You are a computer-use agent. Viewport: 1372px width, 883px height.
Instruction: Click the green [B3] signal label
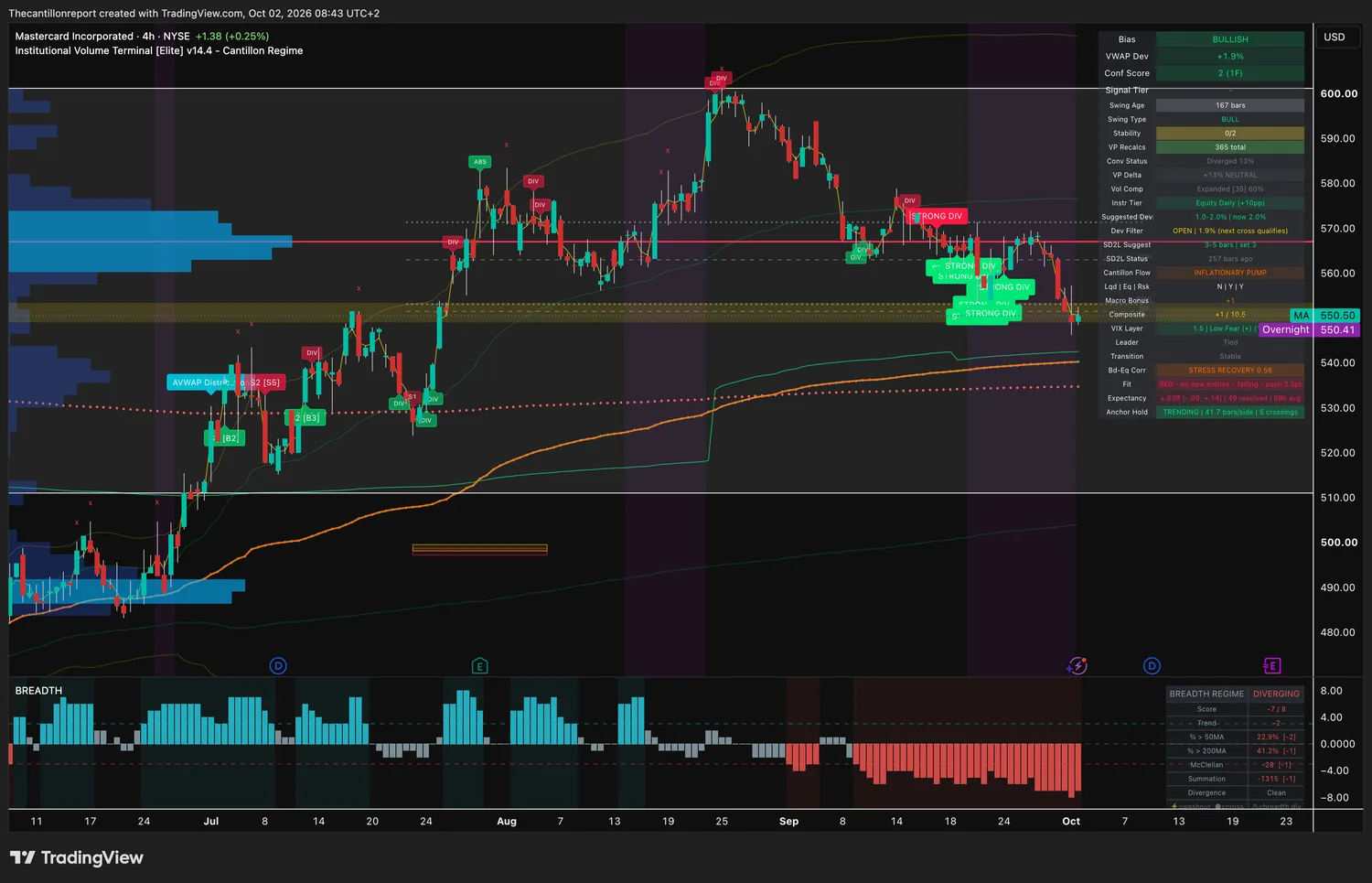[306, 418]
